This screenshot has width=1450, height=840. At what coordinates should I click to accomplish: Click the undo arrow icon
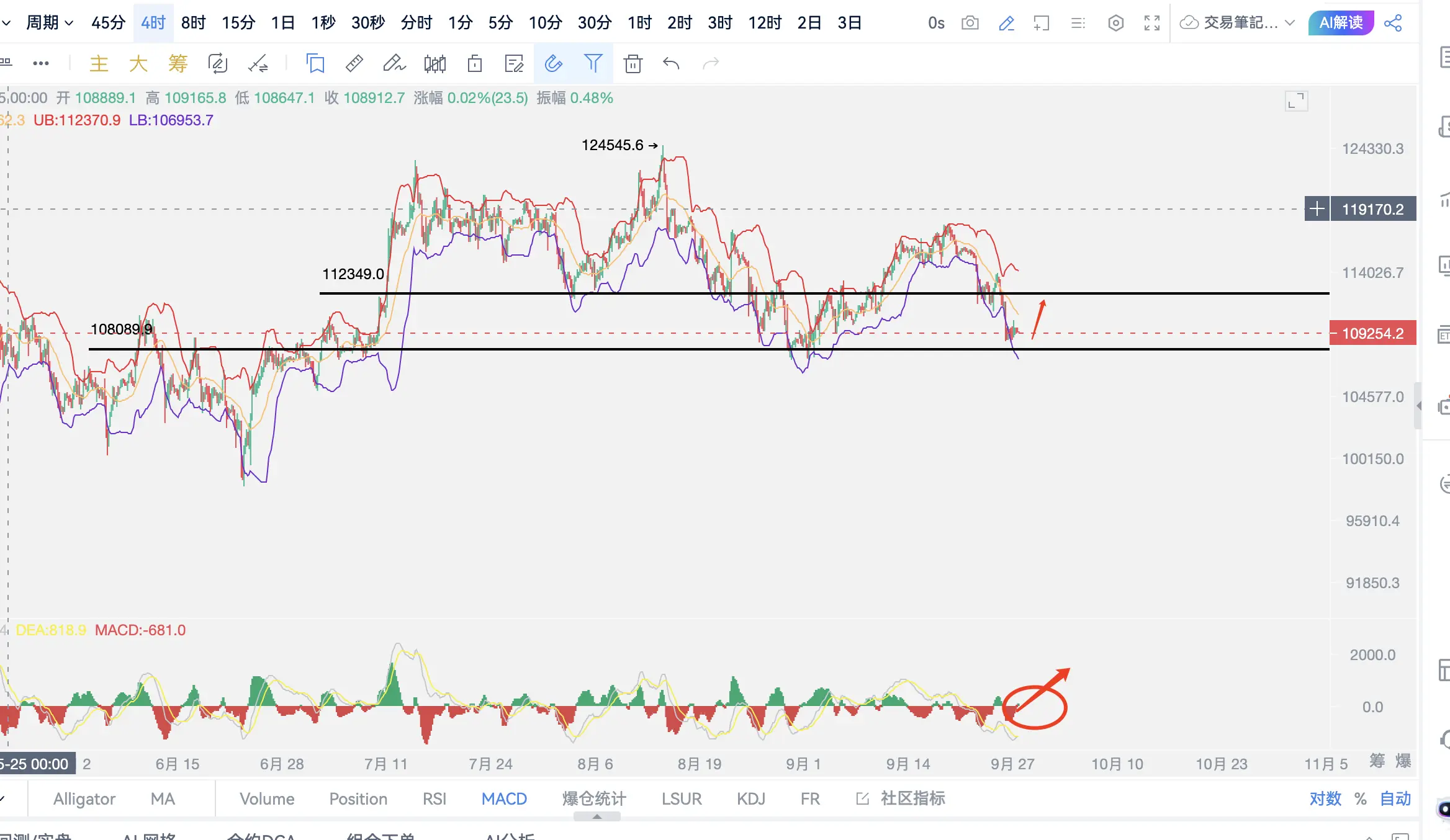671,63
